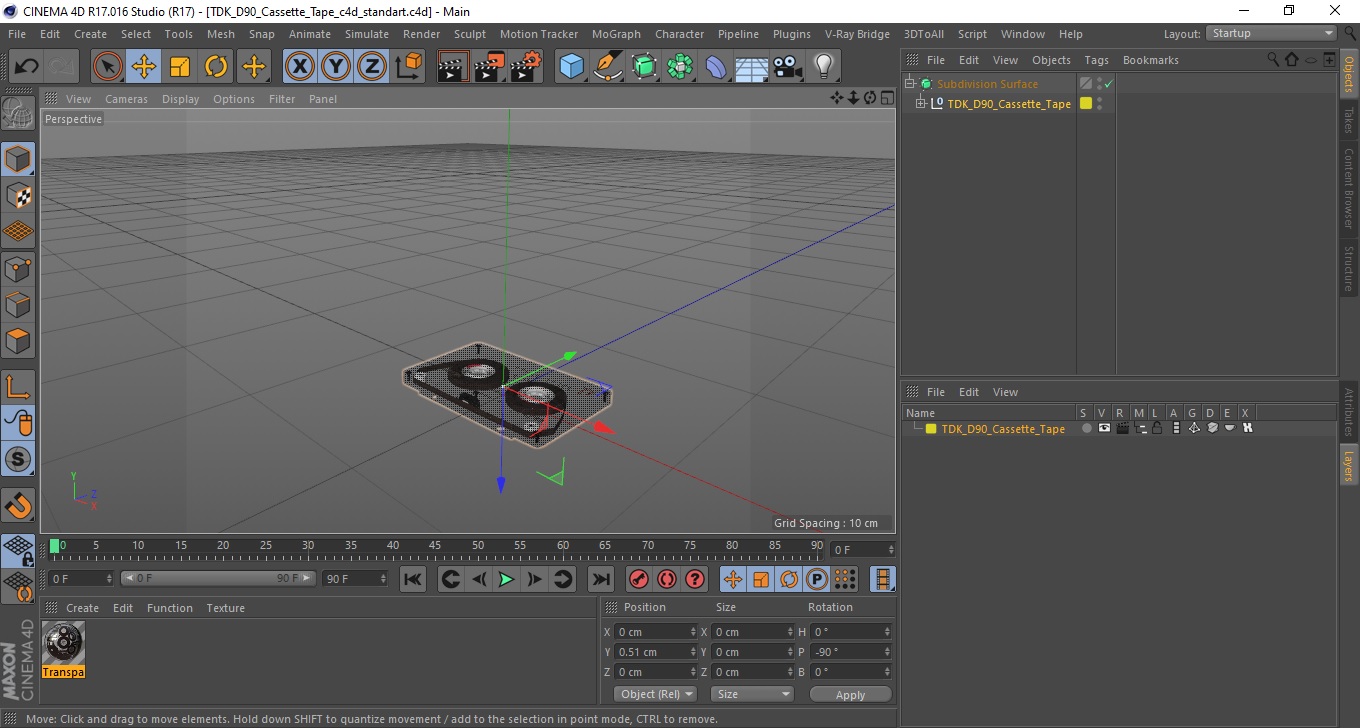Screen dimensions: 1360x728
Task: Add a Cube primitive object
Action: click(572, 67)
